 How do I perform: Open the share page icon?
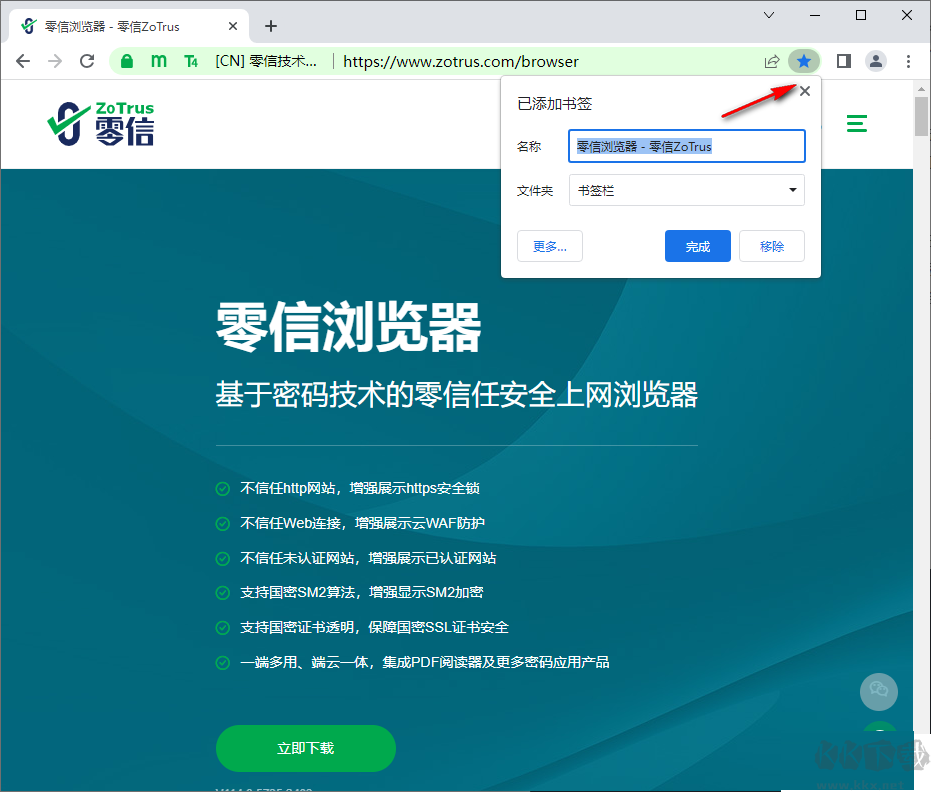(772, 61)
